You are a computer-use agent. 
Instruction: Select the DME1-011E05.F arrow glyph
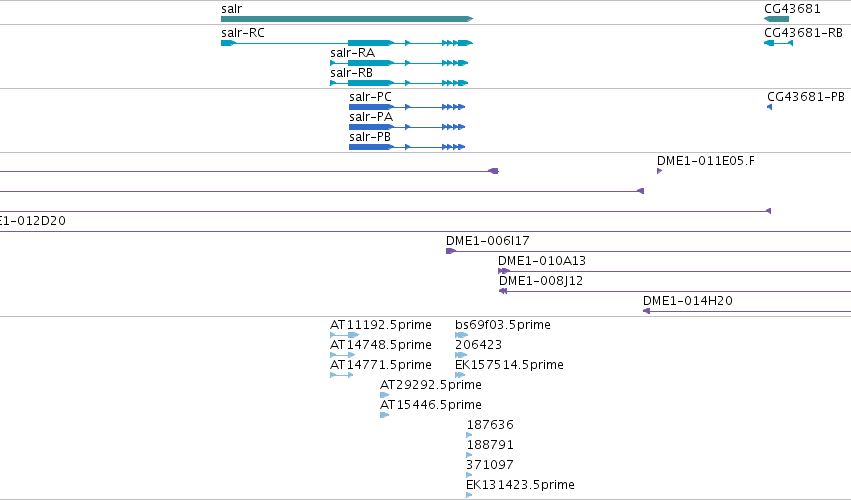coord(659,171)
